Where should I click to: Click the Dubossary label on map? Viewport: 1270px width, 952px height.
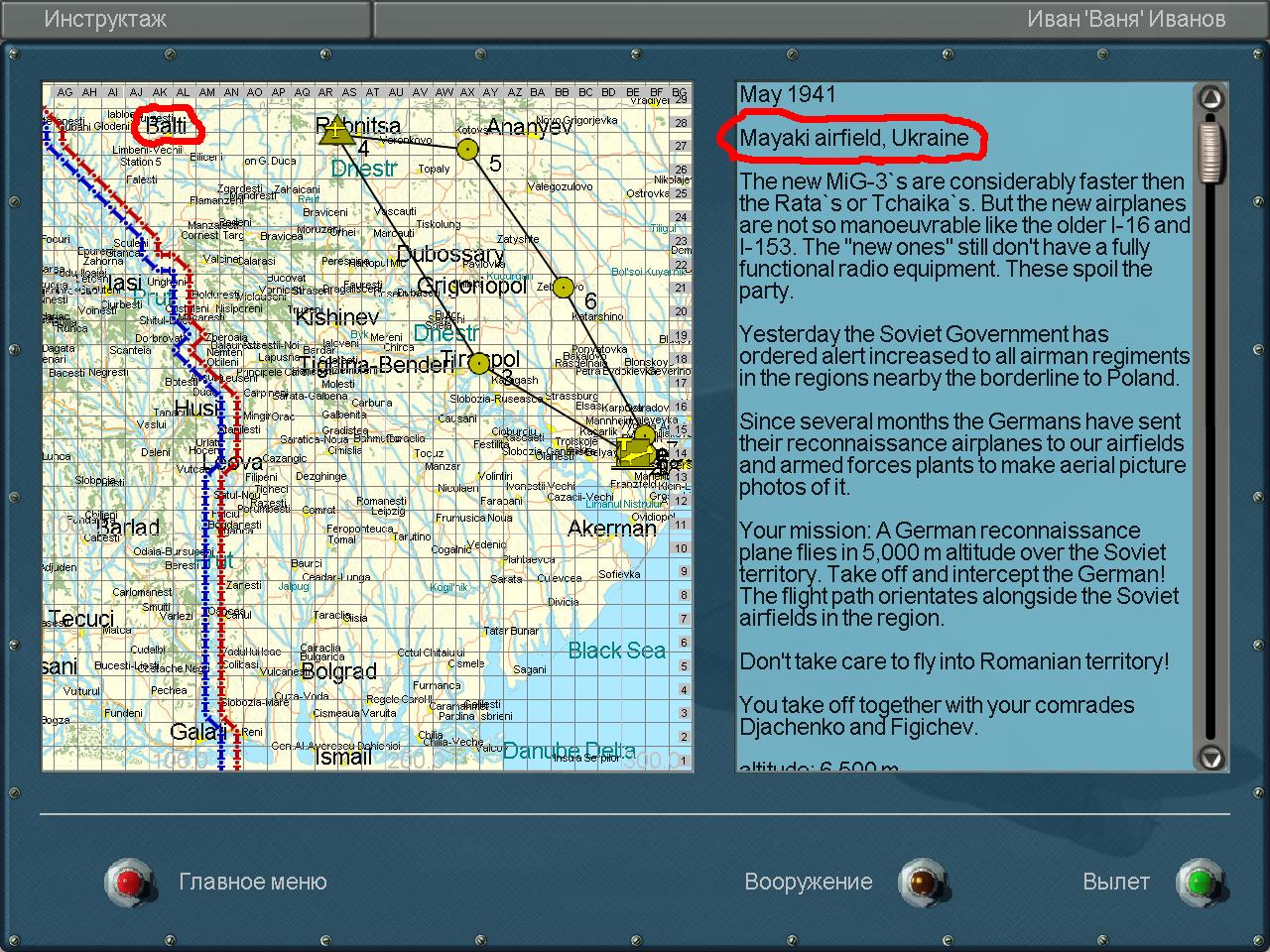tap(450, 254)
